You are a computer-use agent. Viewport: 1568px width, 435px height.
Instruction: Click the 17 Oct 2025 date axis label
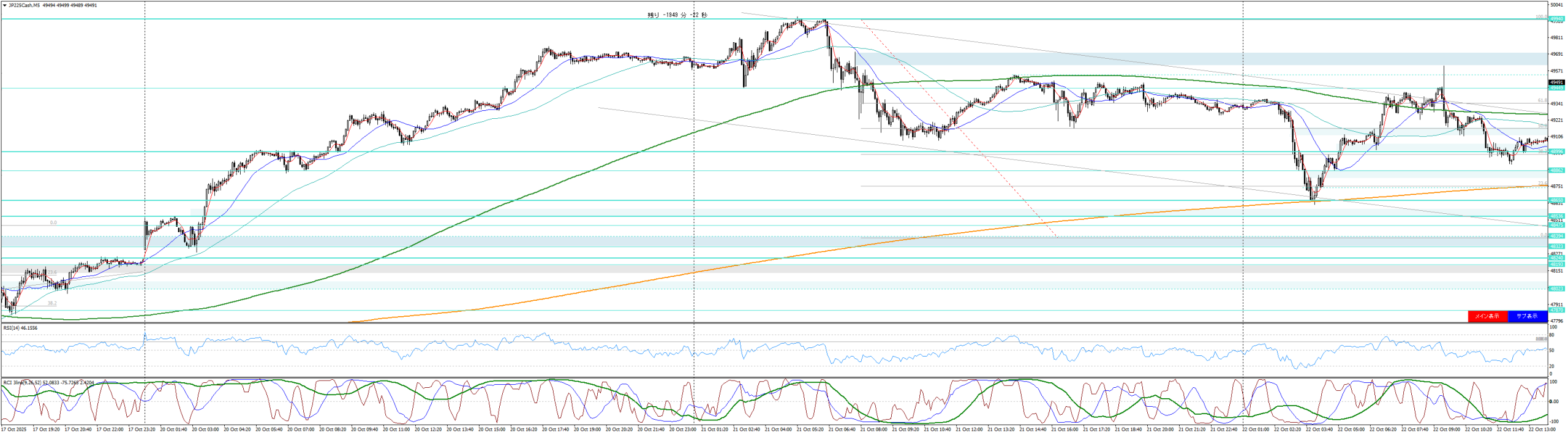click(15, 429)
